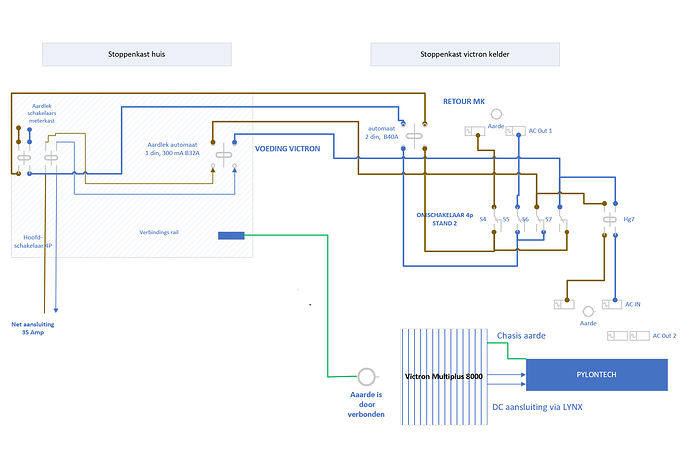Screen dimensions: 690x463
Task: Click the S7 switch label
Action: tap(548, 219)
